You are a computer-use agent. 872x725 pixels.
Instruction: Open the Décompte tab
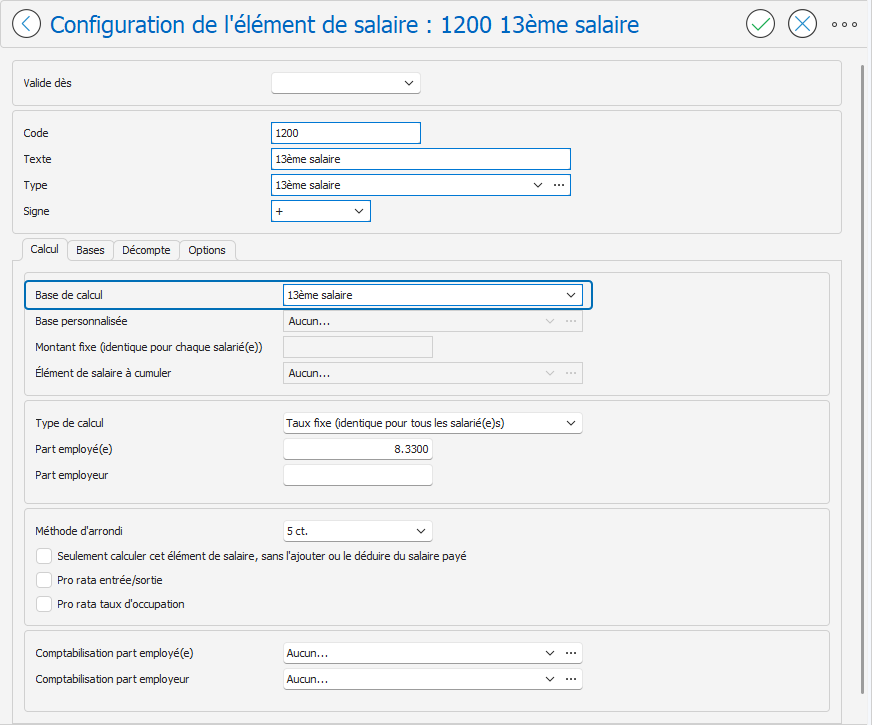[x=146, y=250]
